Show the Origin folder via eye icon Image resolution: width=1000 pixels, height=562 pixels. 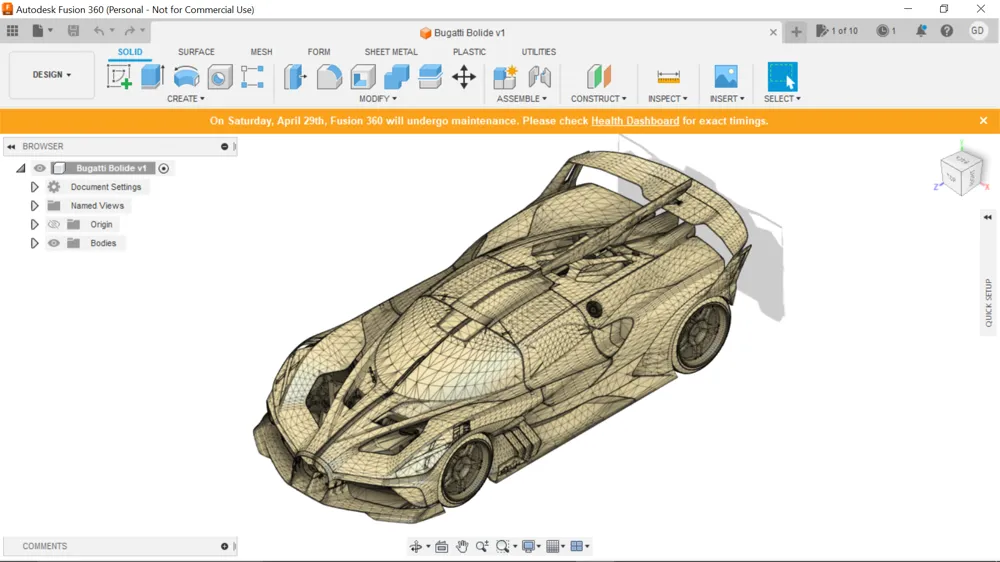54,225
